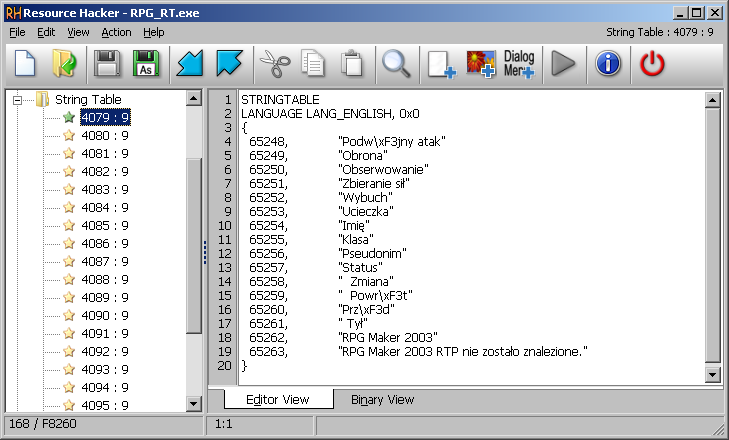
Task: Select resource 4087 : 9
Action: pyautogui.click(x=105, y=261)
